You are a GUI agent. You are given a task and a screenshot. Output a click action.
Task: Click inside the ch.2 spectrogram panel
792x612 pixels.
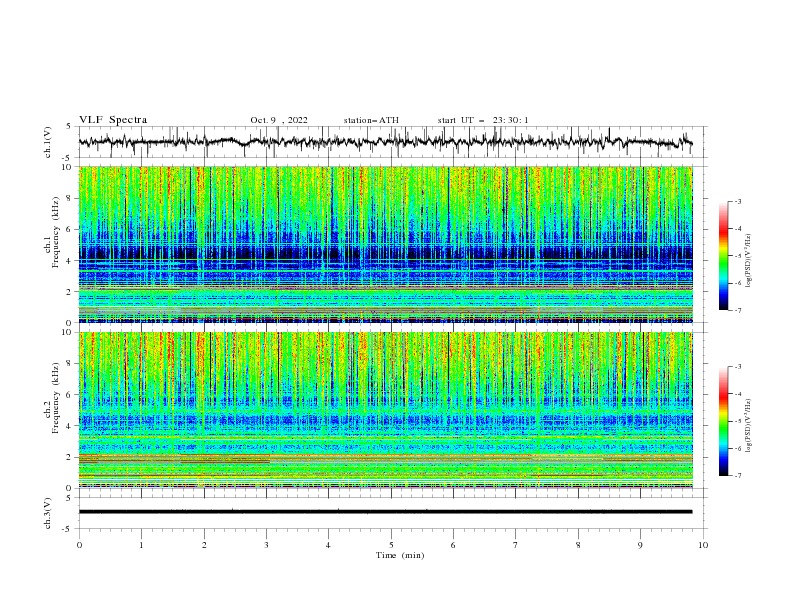pyautogui.click(x=386, y=410)
